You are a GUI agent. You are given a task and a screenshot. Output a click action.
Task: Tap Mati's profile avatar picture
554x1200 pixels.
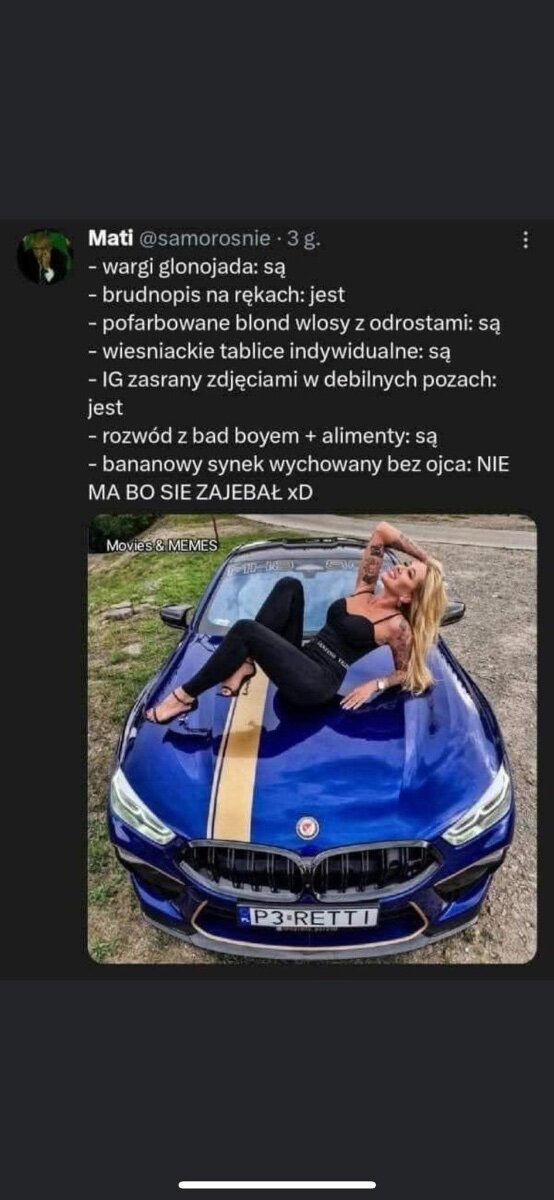[x=45, y=258]
